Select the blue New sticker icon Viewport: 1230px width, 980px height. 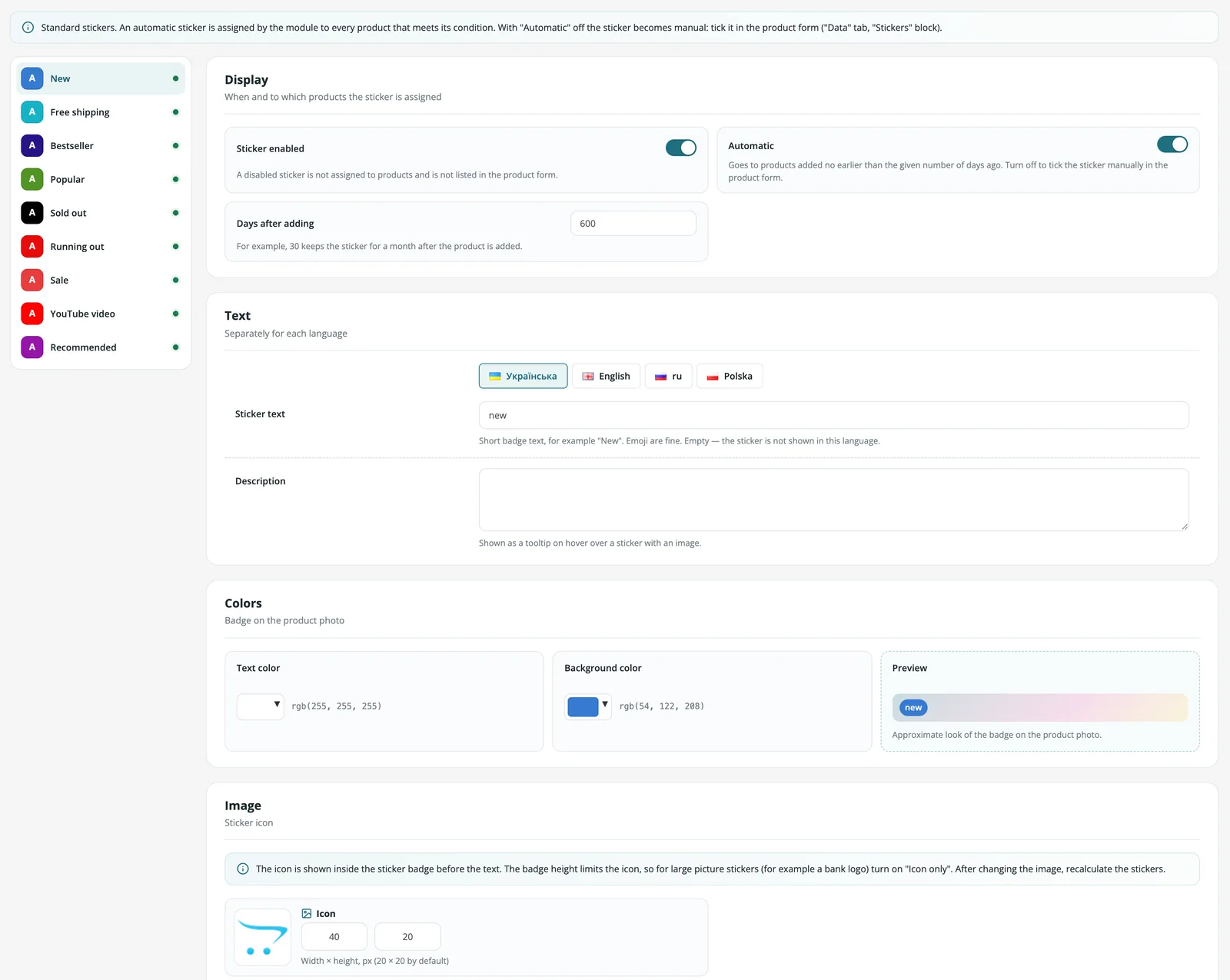[x=32, y=78]
